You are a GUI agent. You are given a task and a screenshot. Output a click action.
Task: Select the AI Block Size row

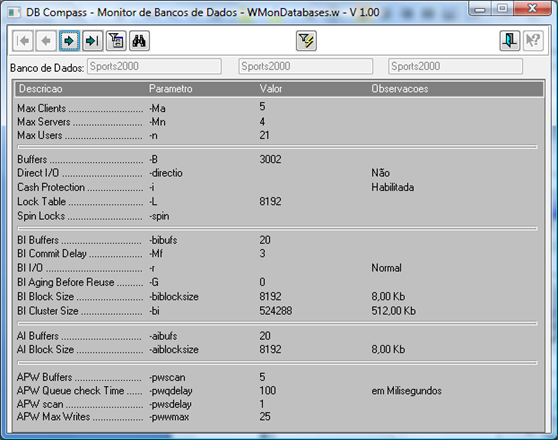[x=278, y=349]
